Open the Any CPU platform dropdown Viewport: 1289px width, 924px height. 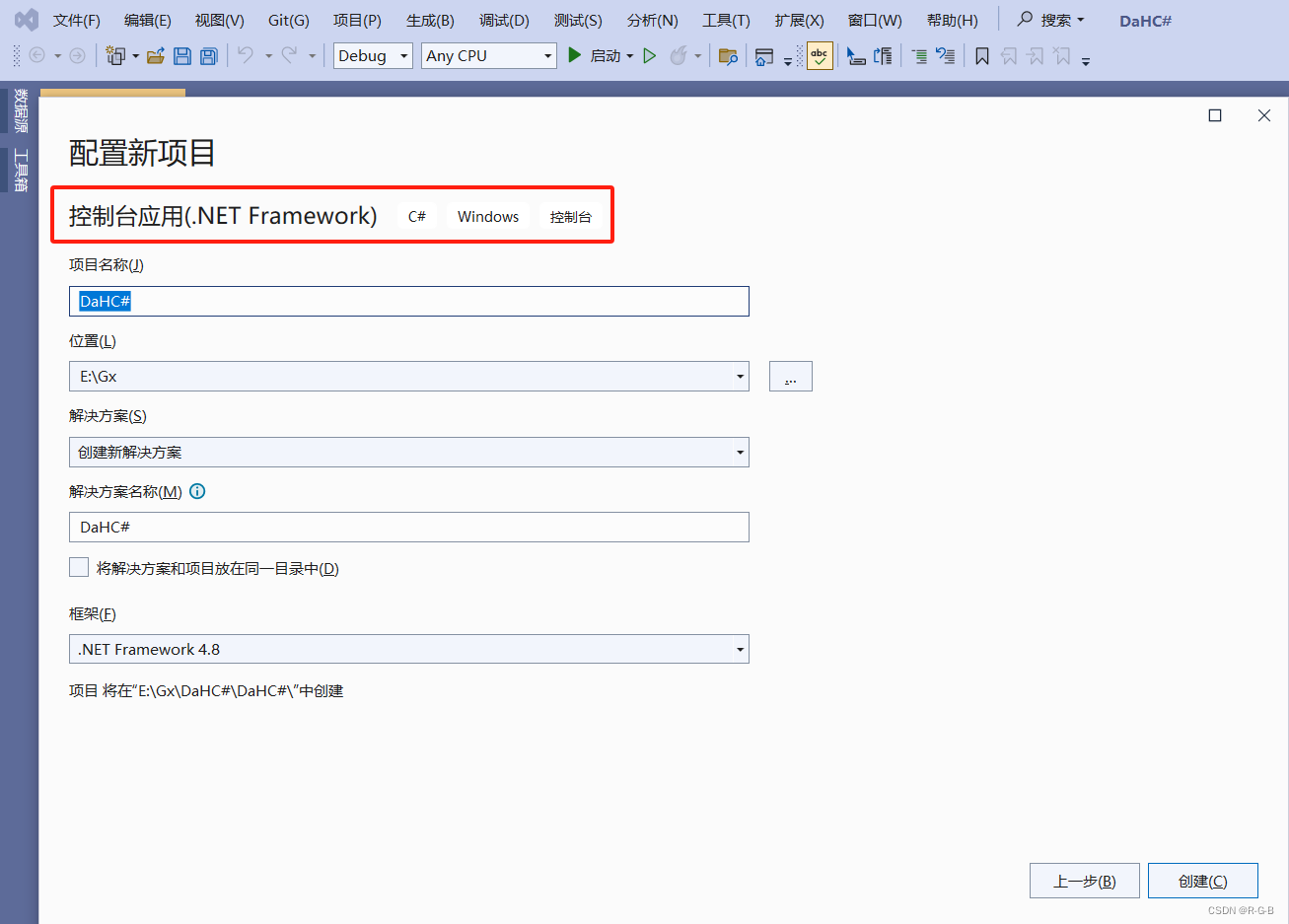coord(489,56)
